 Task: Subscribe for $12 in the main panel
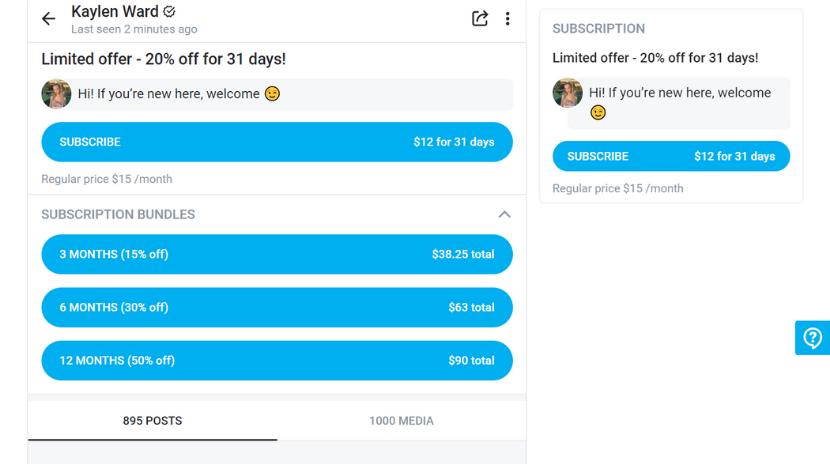[x=276, y=142]
